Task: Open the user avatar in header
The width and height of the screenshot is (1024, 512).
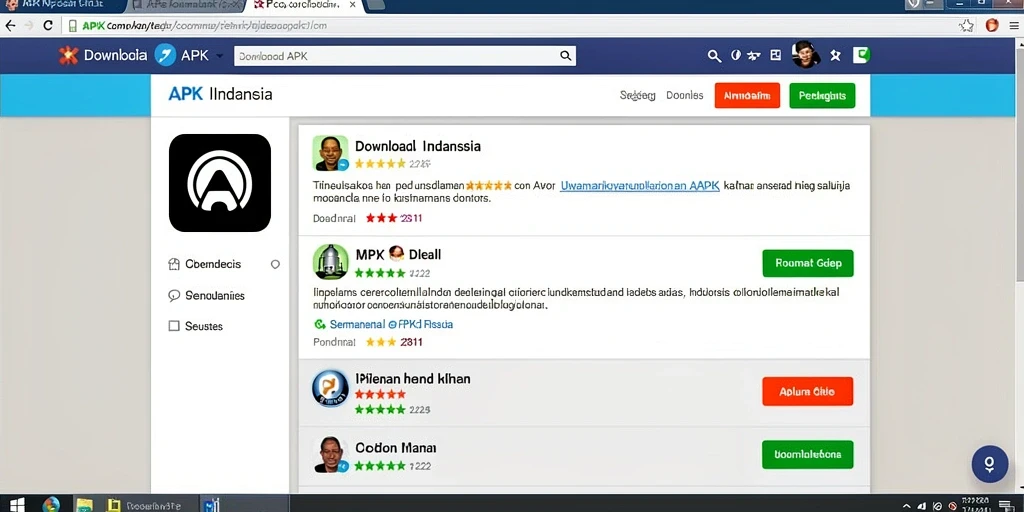Action: pyautogui.click(x=806, y=55)
